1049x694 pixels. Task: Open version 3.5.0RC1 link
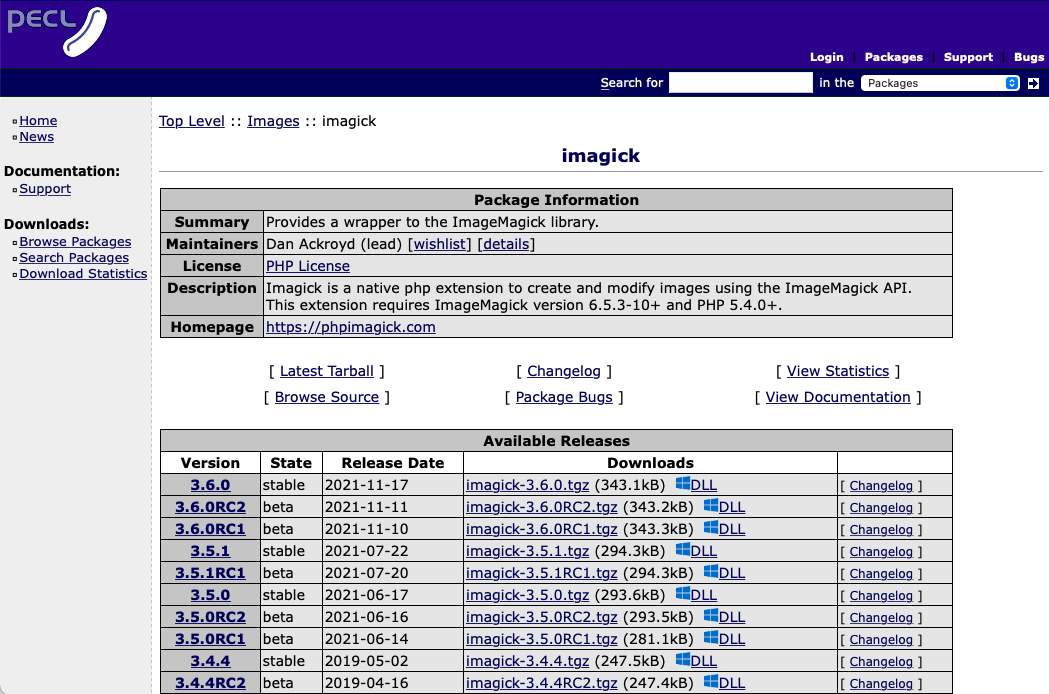pyautogui.click(x=210, y=639)
